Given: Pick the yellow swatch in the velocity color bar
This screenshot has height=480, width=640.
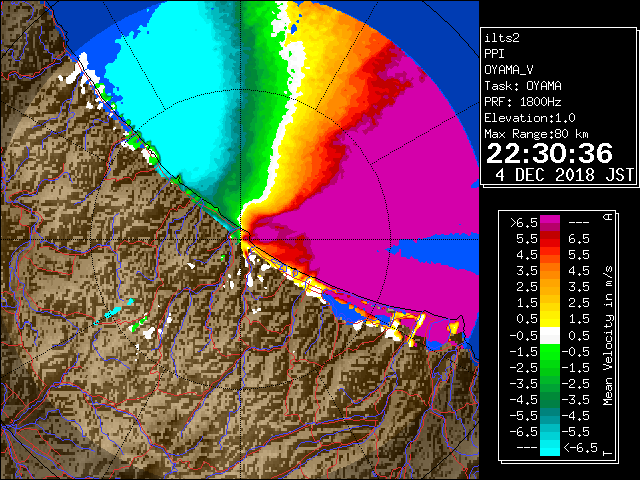Looking at the screenshot, I should pos(550,319).
